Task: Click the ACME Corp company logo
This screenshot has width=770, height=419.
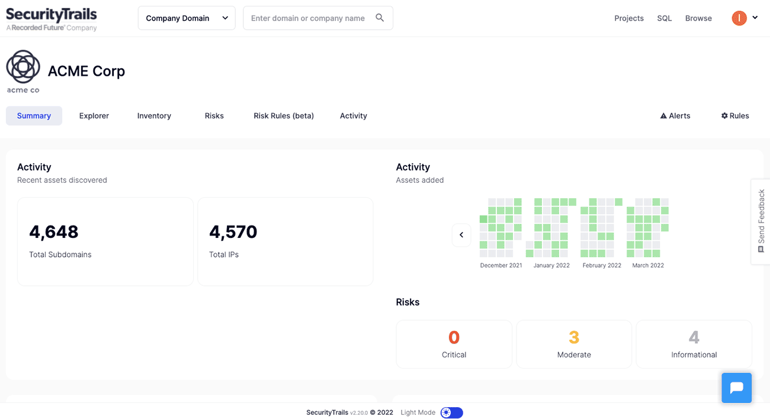Action: tap(23, 71)
